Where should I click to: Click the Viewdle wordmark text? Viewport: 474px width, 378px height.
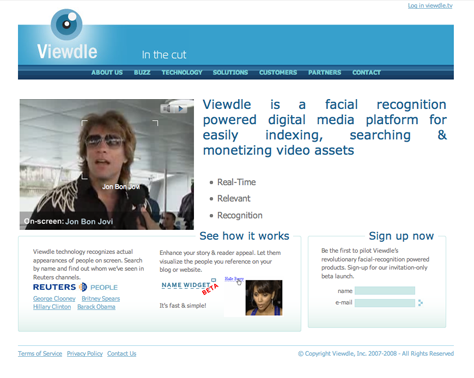coord(67,52)
